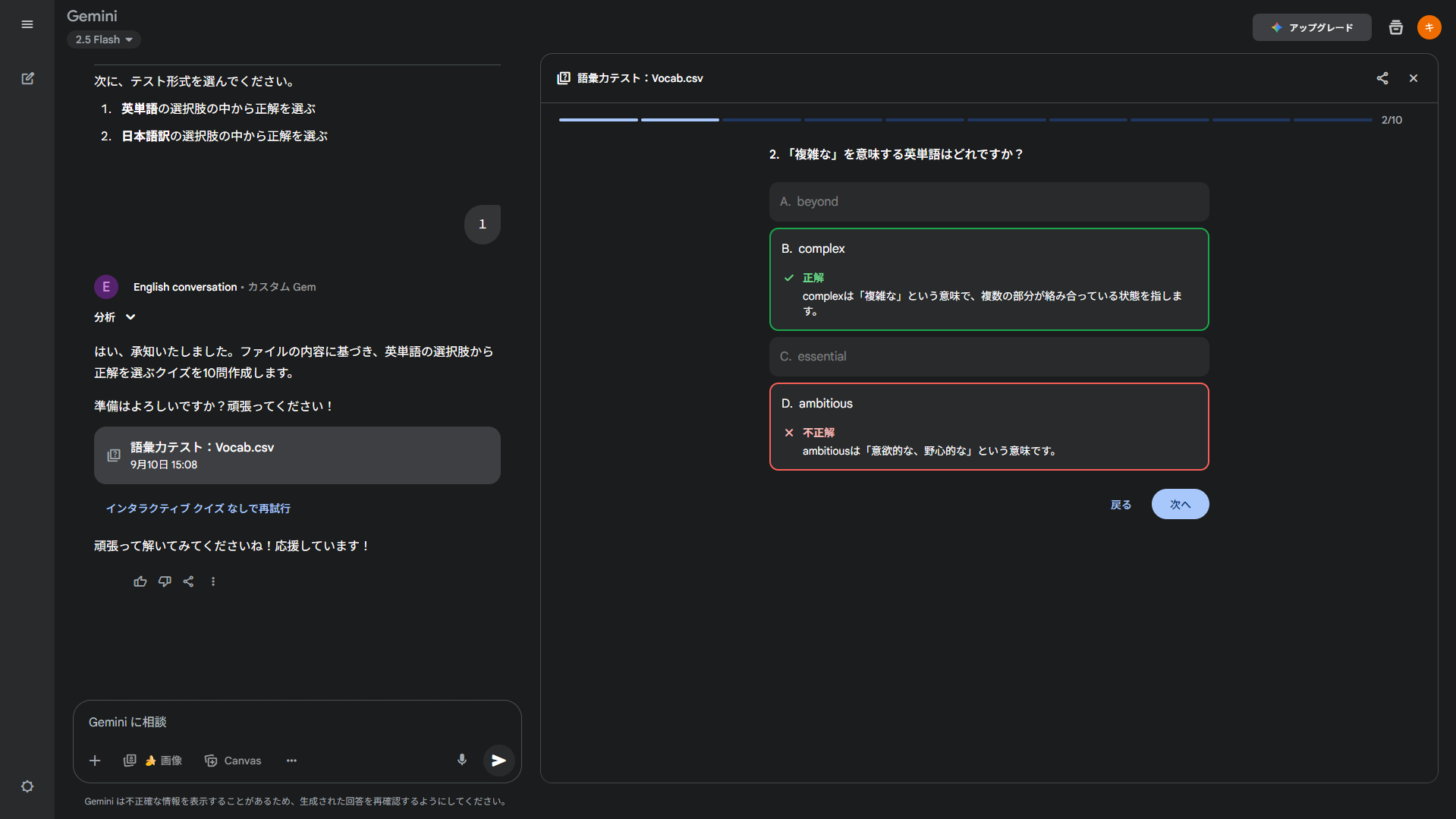Select answer D. ambitious
This screenshot has width=1456, height=819.
click(x=989, y=427)
